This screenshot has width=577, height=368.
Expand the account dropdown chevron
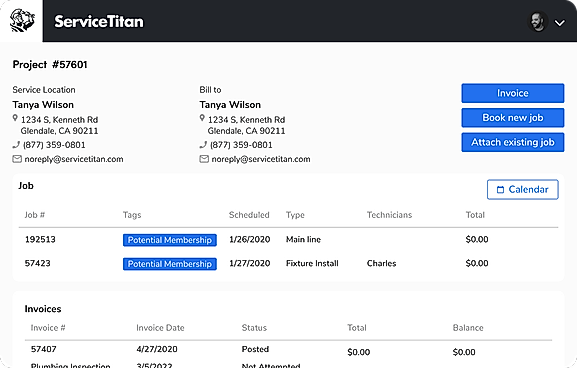(x=560, y=23)
